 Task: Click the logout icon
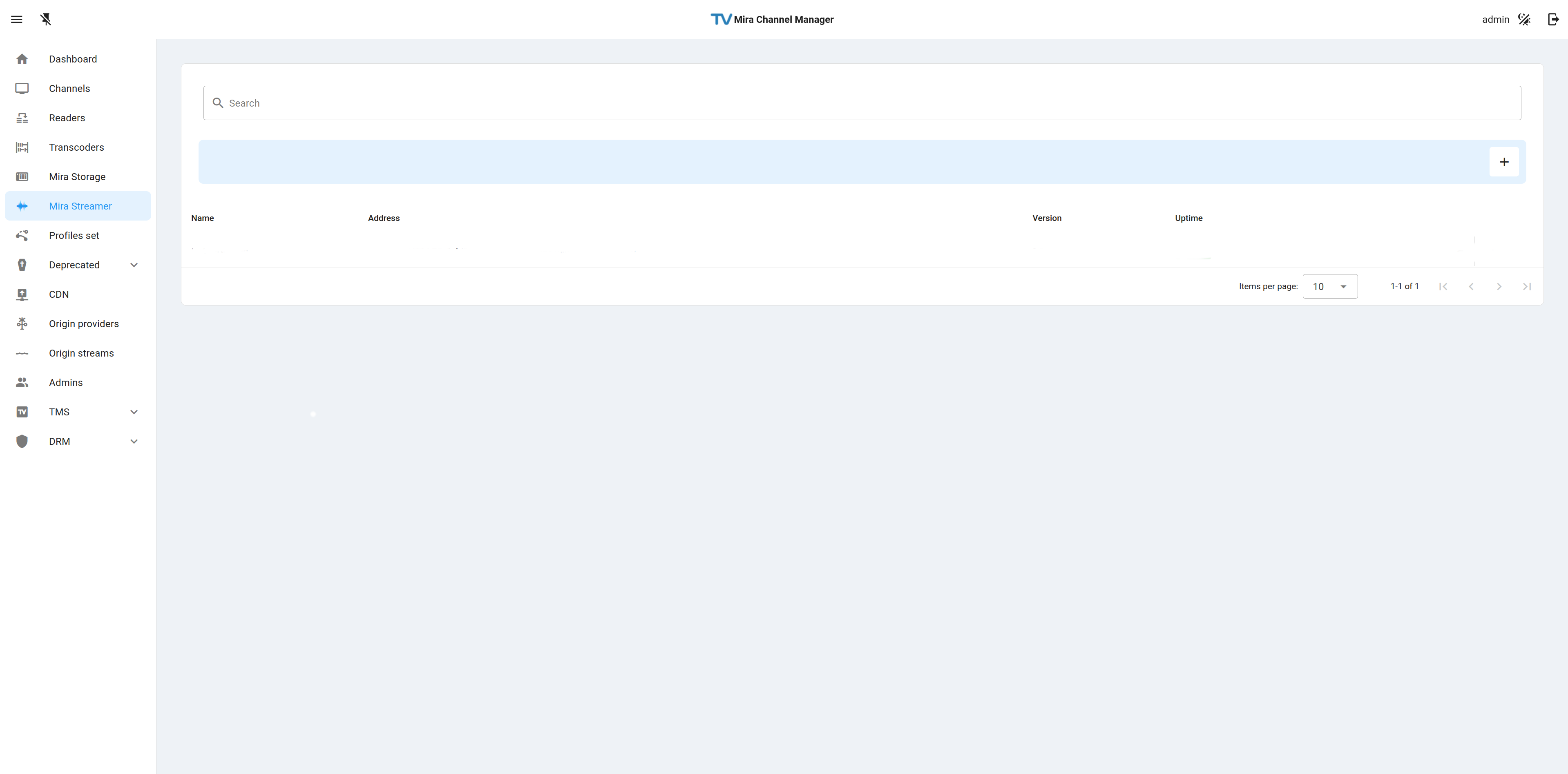point(1553,20)
